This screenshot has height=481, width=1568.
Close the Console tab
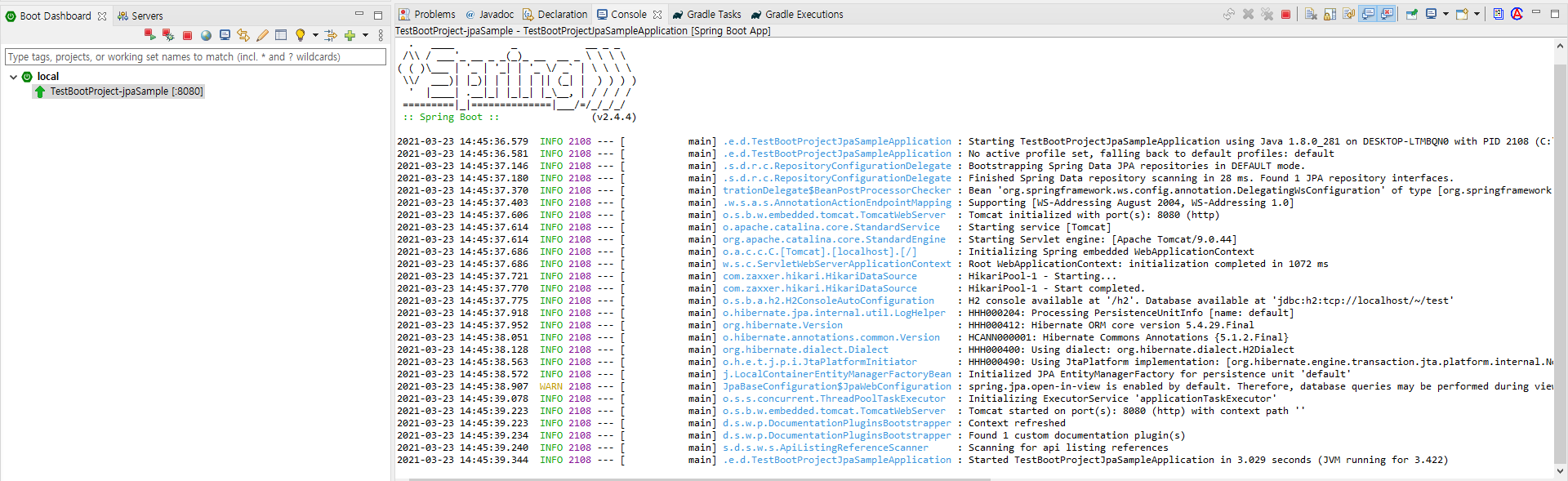657,15
